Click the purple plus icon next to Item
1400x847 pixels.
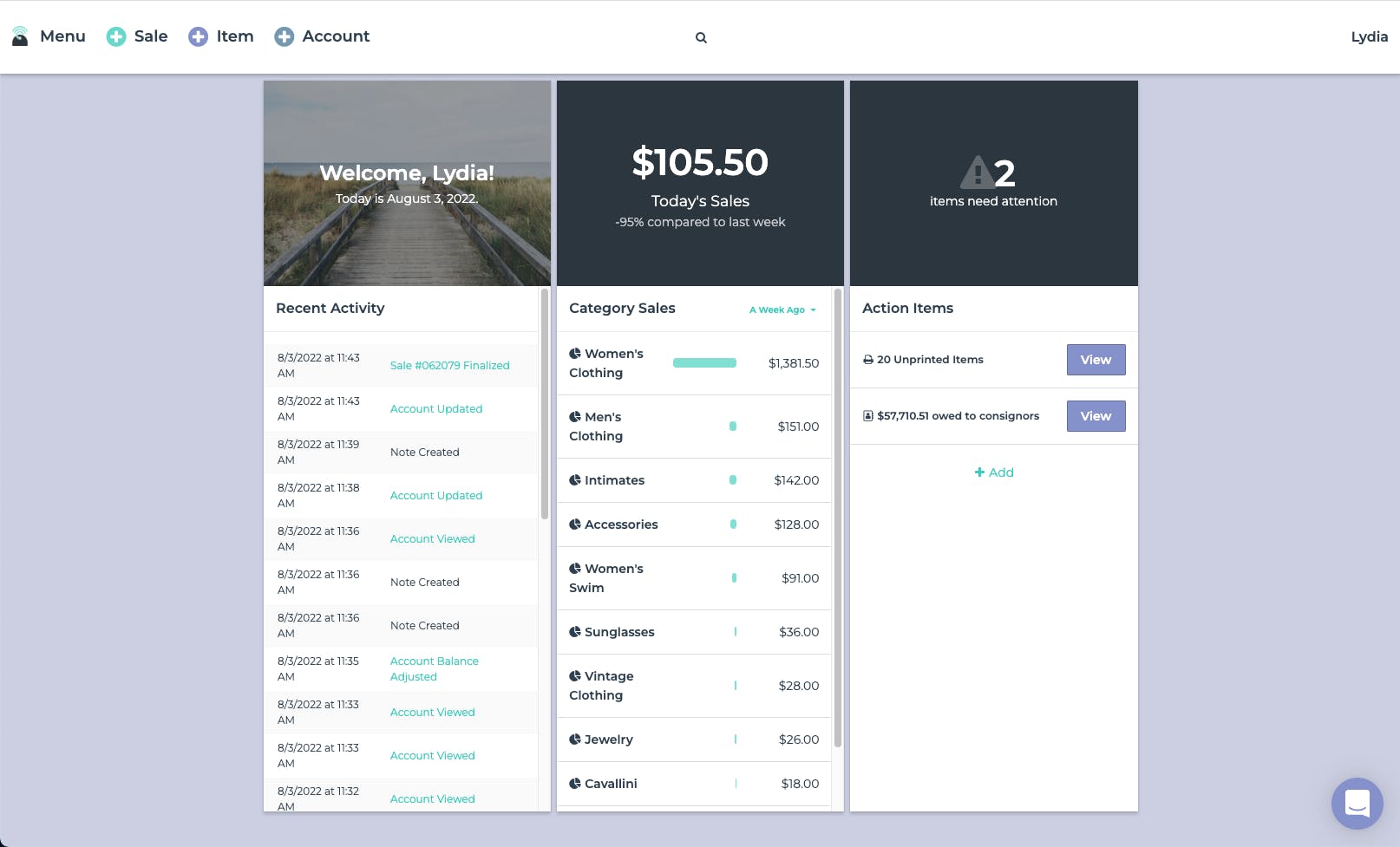tap(197, 36)
